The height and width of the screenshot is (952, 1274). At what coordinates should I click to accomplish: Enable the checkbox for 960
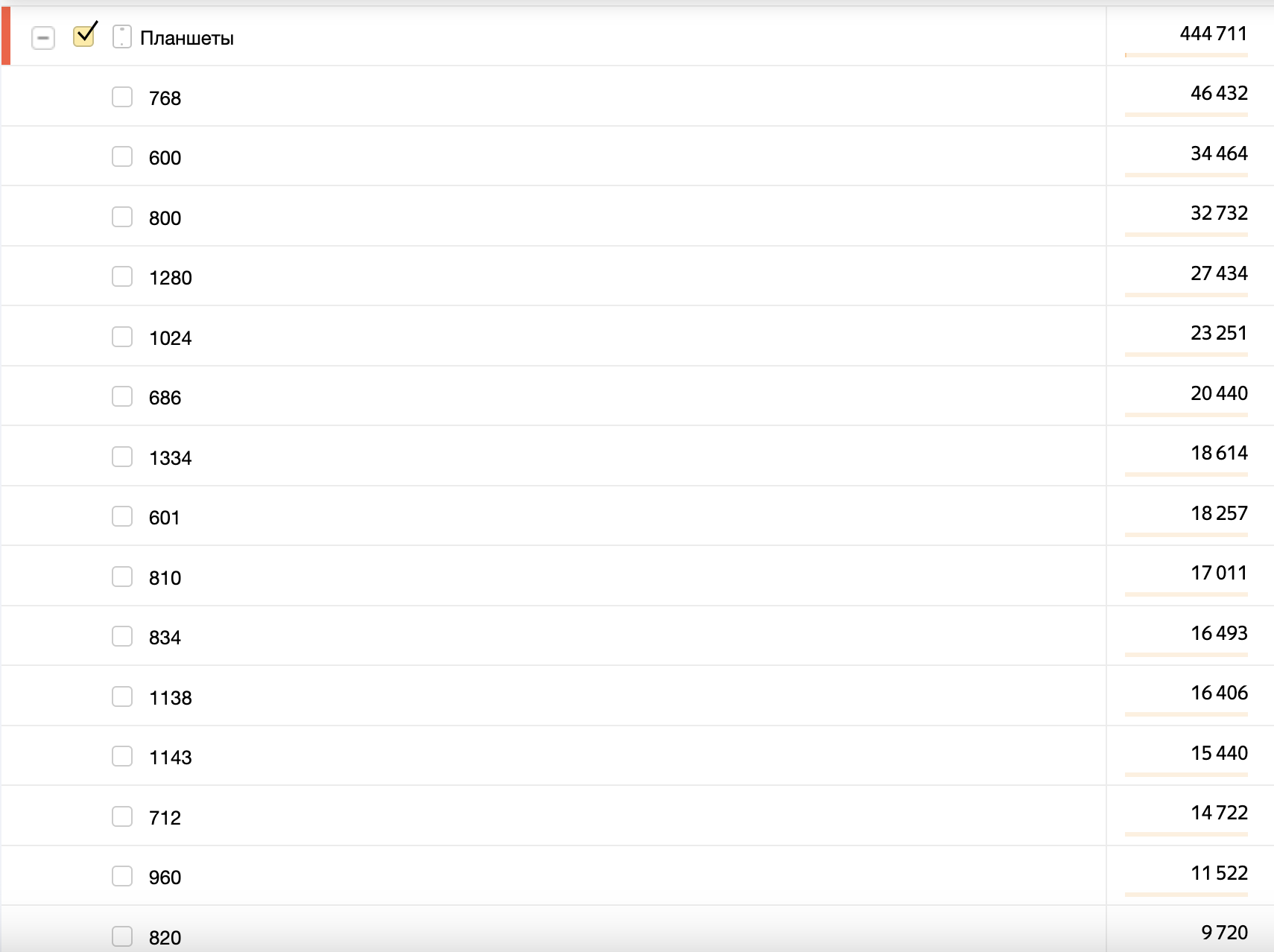point(122,876)
